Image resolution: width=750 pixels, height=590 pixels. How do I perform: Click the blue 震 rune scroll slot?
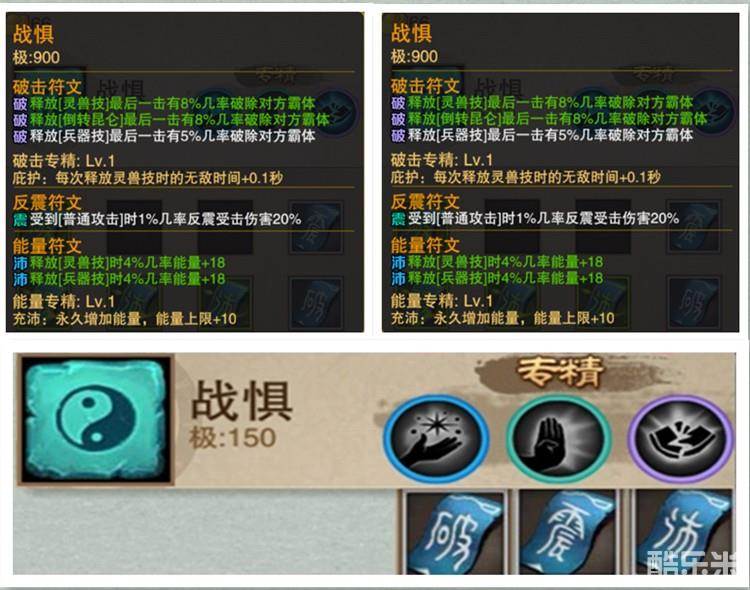pos(569,533)
